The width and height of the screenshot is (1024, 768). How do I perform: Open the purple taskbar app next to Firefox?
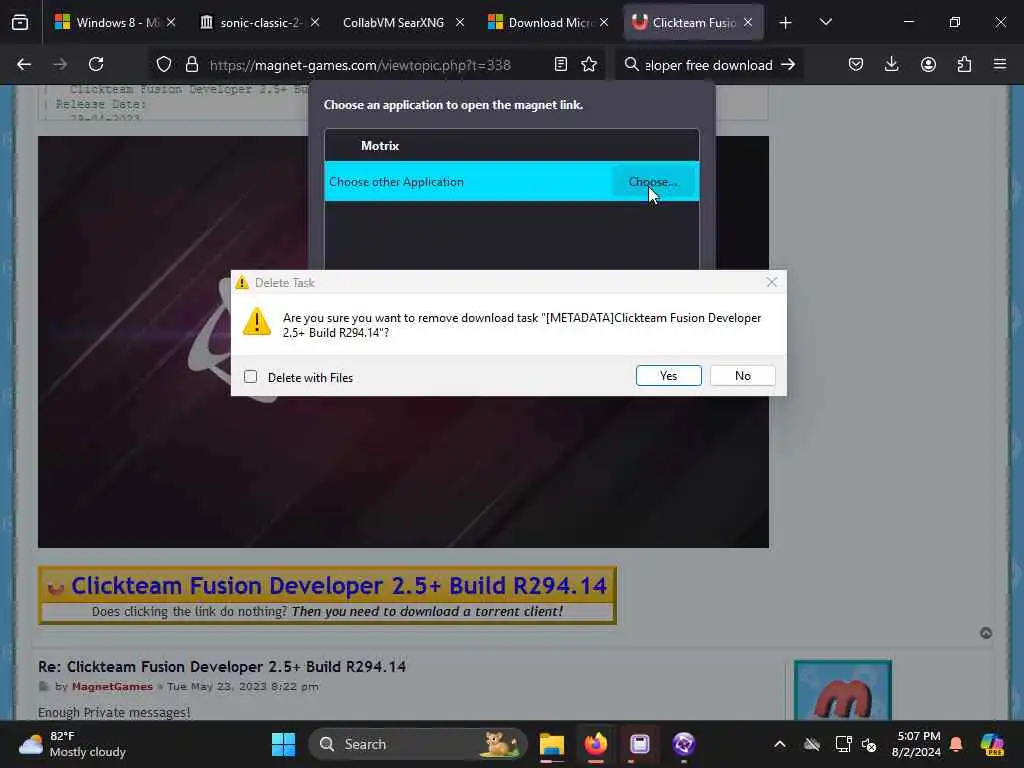click(639, 744)
